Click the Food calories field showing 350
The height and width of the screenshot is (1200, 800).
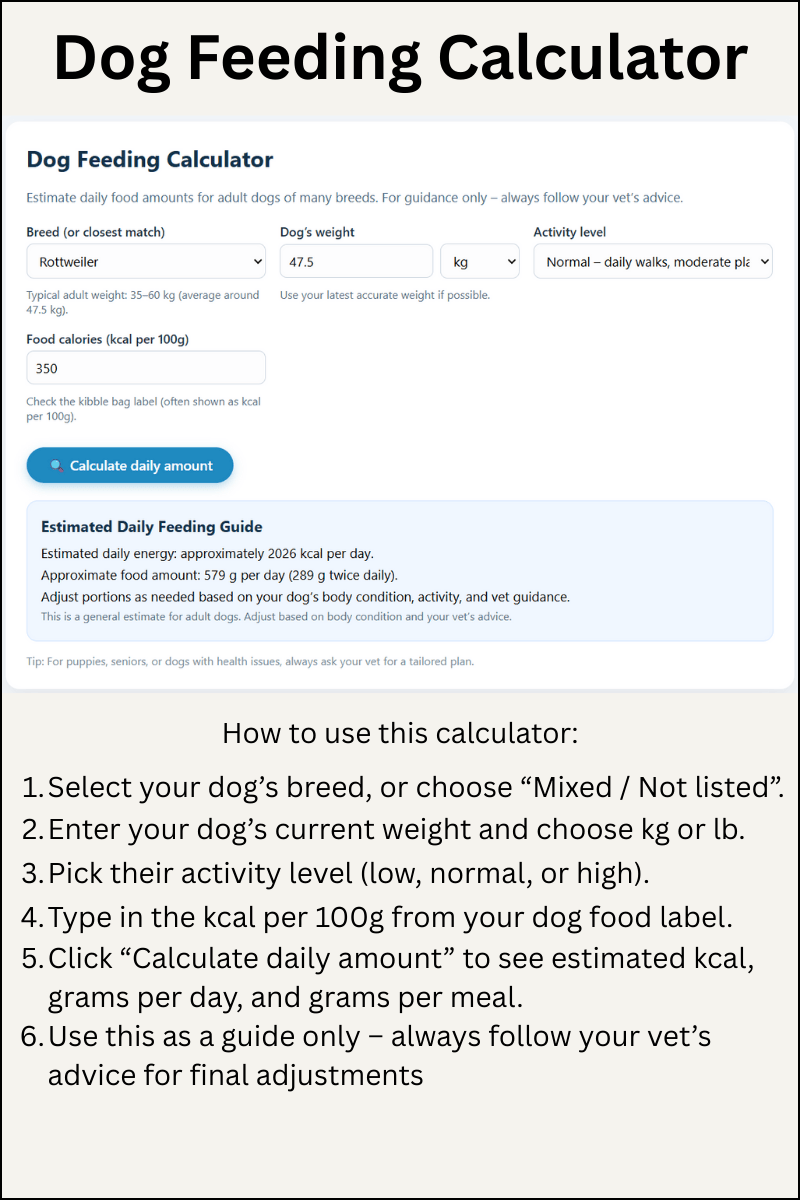coord(146,368)
